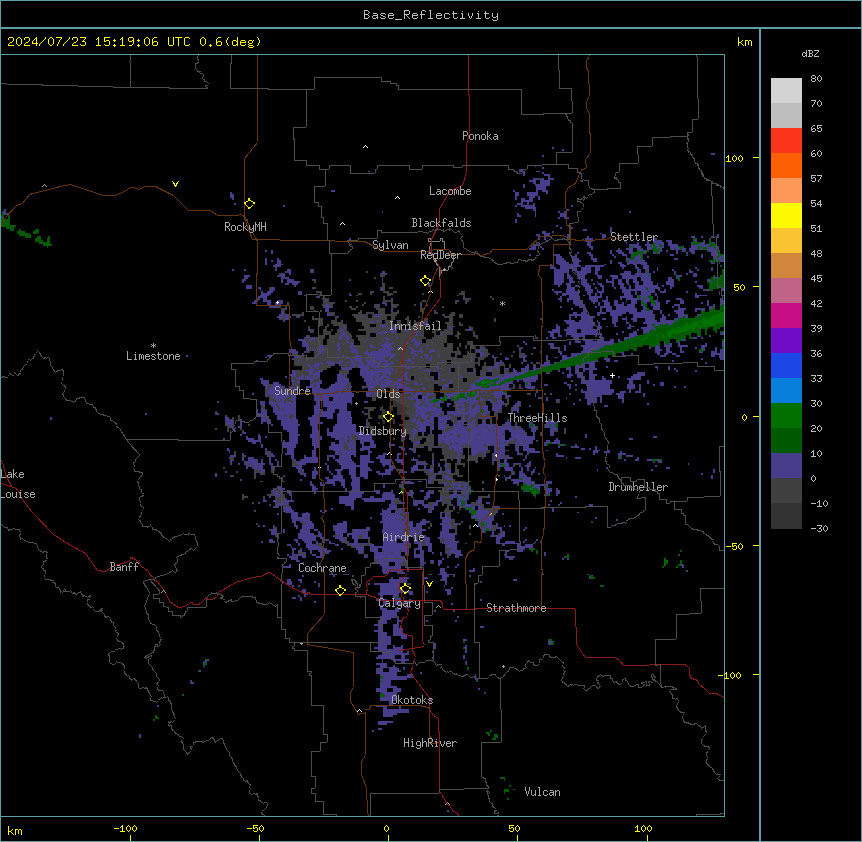Viewport: 862px width, 842px height.
Task: Click the asterisk marker above Limestone
Action: click(153, 346)
